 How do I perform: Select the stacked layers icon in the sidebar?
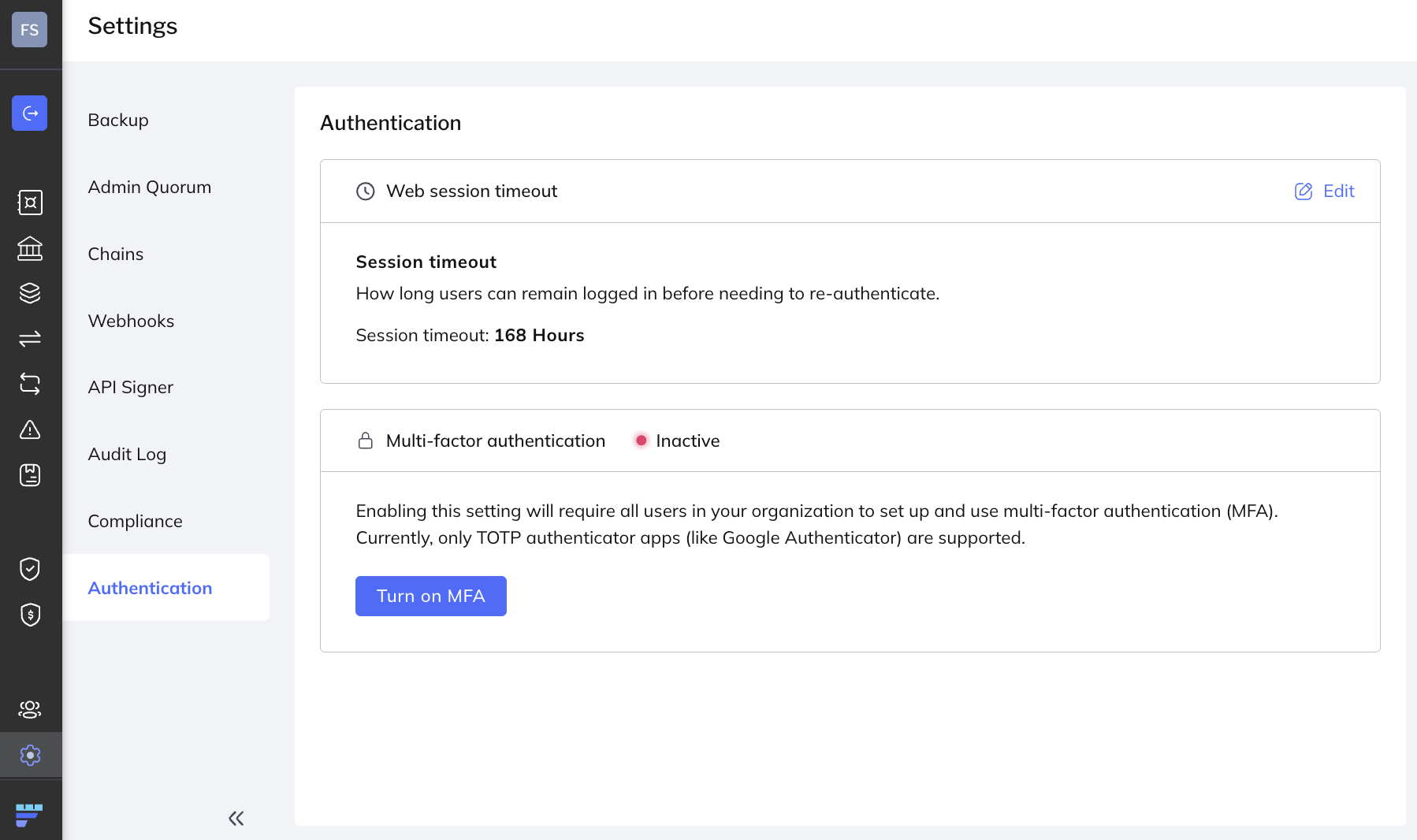click(30, 293)
